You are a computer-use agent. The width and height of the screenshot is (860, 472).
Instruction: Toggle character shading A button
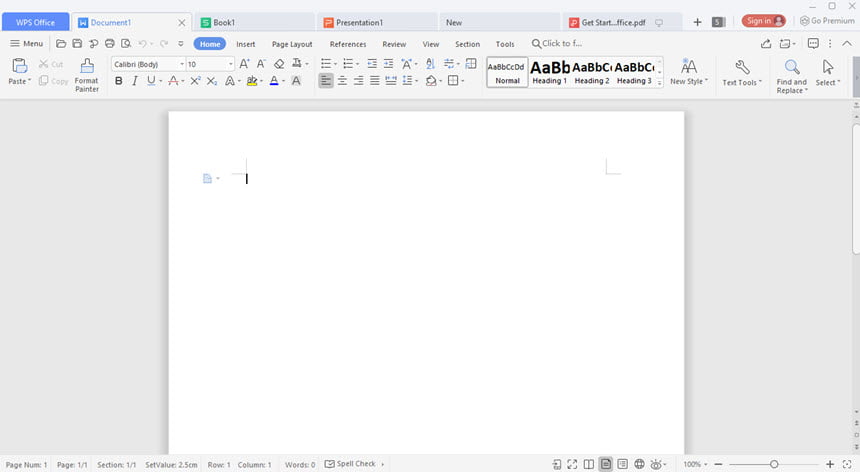(x=296, y=81)
